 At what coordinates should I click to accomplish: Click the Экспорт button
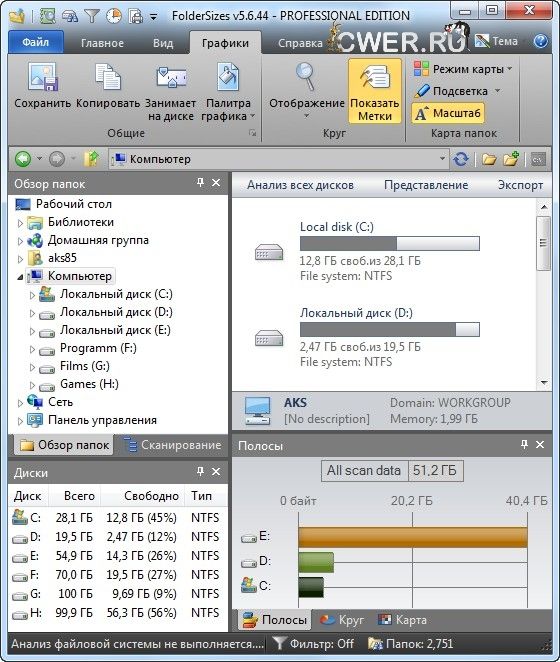coord(520,185)
